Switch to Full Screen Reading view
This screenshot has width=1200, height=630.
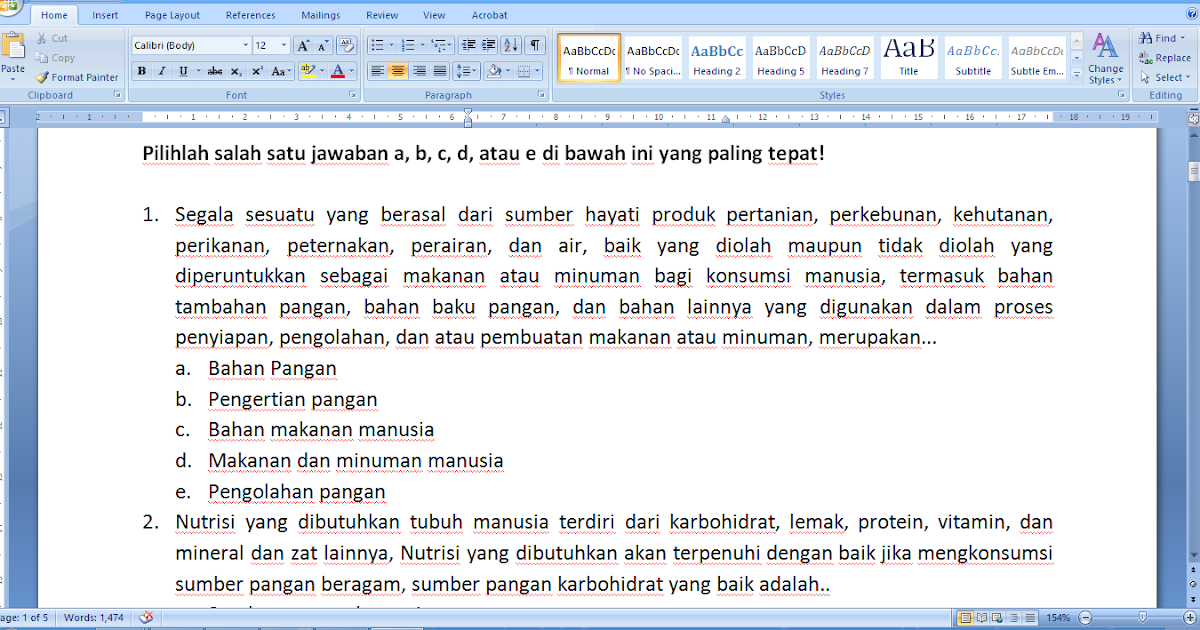[x=981, y=617]
